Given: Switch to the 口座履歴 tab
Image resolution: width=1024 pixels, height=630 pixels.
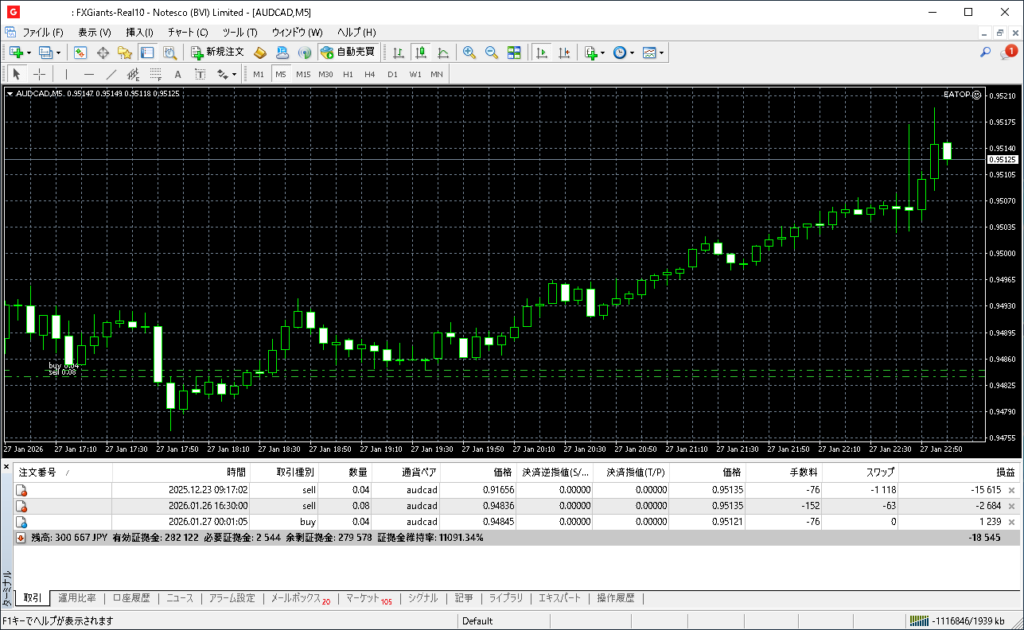Looking at the screenshot, I should [x=131, y=598].
